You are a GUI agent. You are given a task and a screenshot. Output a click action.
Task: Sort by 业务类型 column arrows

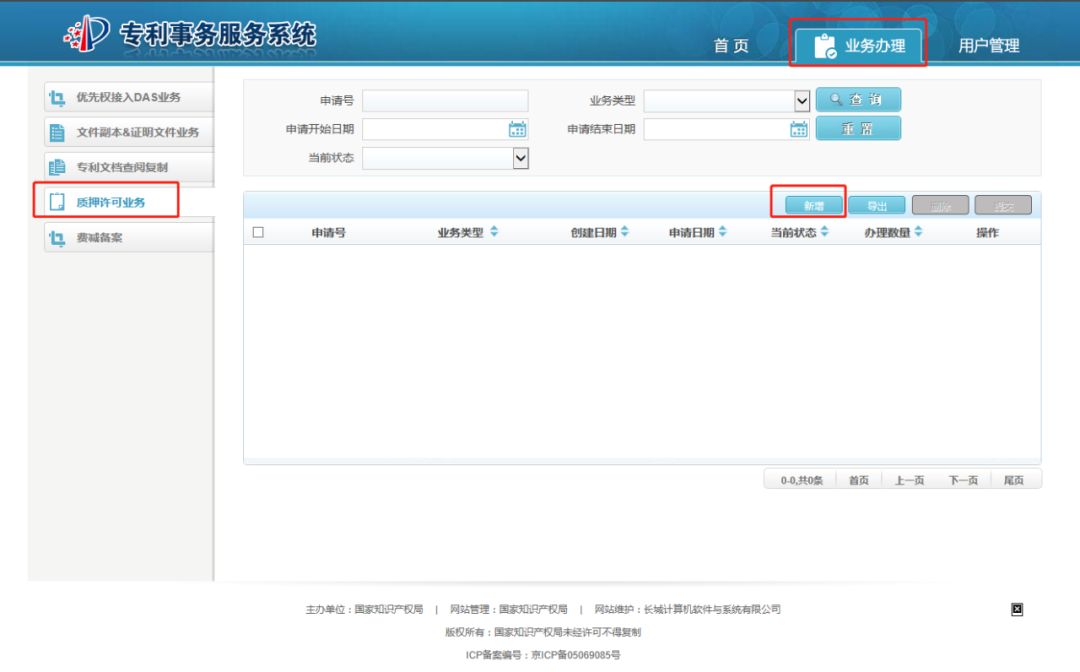[494, 232]
